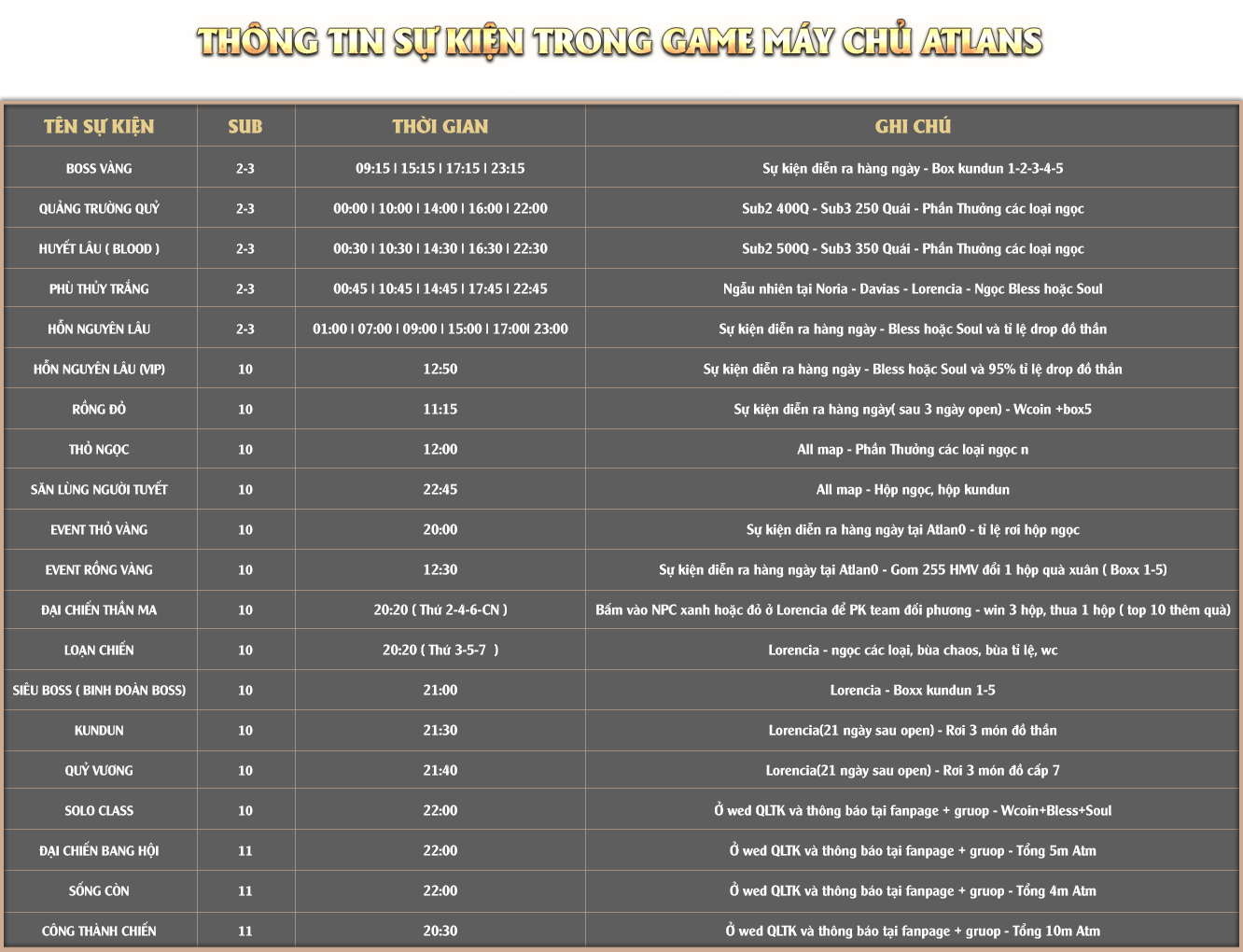Click the time 09:15 | 15:15 | 17:15 | 23:15
1243x952 pixels.
pos(440,169)
